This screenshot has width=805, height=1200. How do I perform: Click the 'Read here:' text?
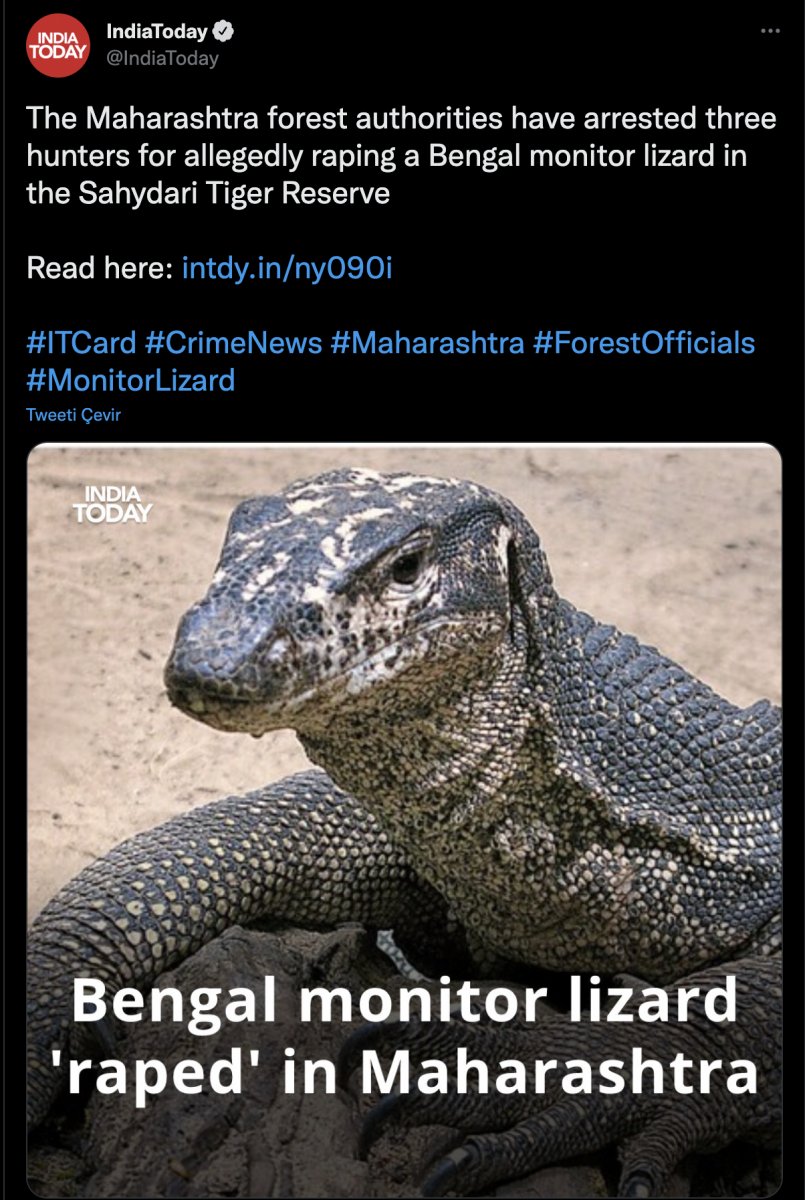click(x=100, y=268)
